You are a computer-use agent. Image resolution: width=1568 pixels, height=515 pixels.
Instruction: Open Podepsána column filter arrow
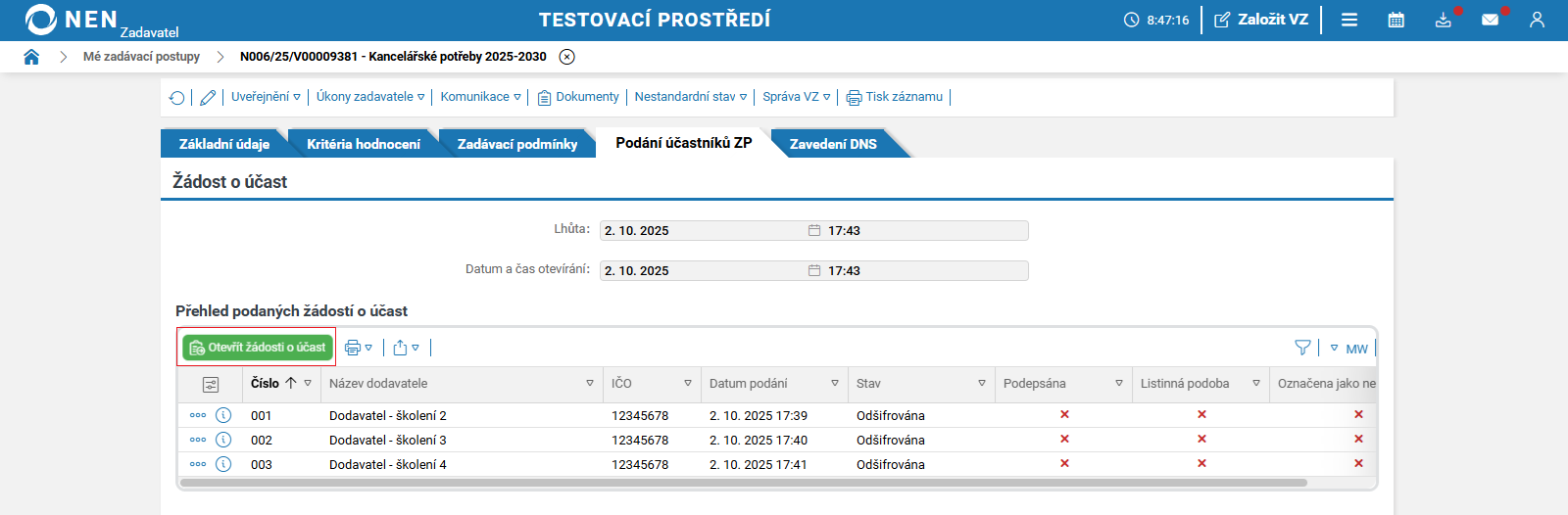click(1119, 384)
